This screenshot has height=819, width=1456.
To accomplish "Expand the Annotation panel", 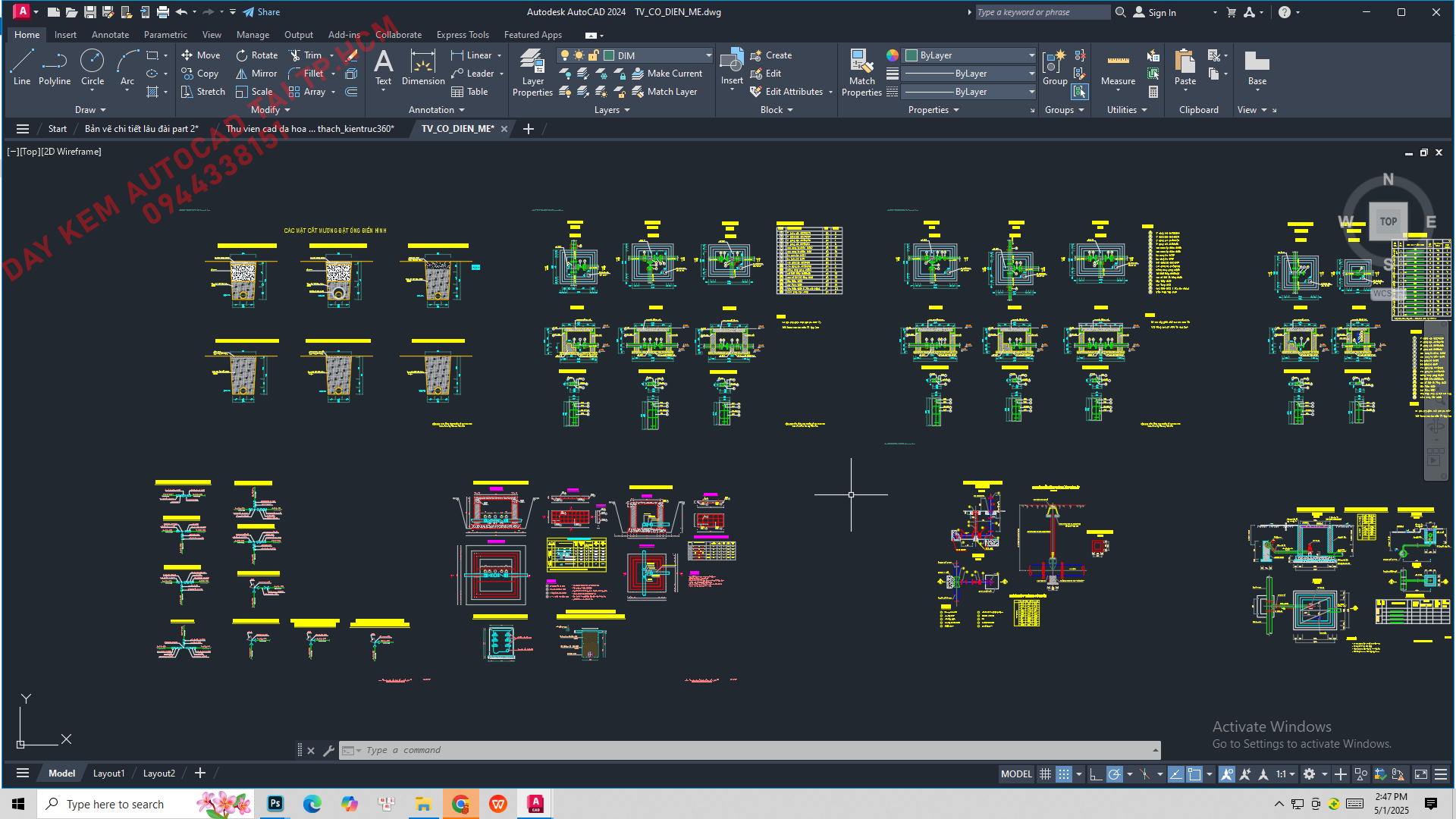I will 437,110.
